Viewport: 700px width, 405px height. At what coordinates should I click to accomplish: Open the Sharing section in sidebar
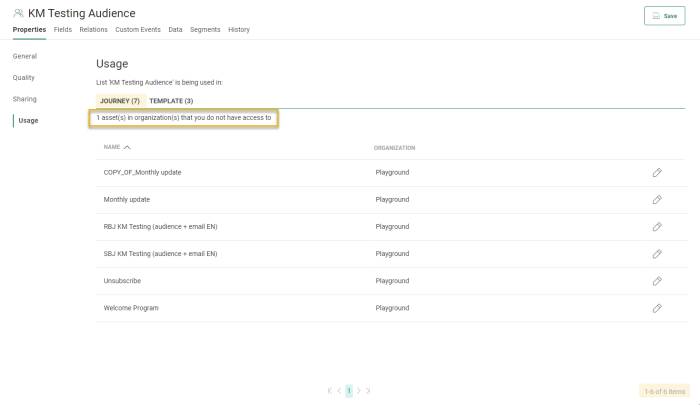(25, 99)
